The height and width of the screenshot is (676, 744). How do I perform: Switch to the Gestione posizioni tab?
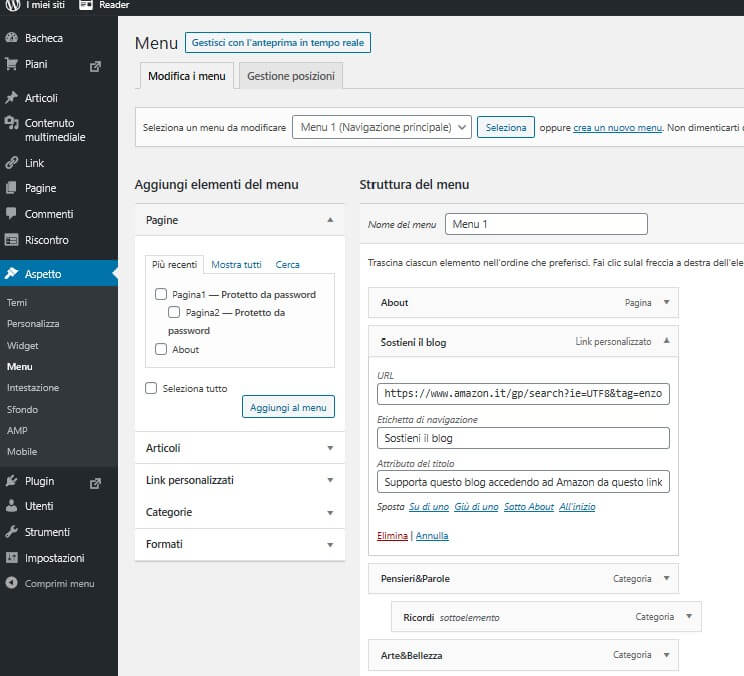[x=291, y=76]
